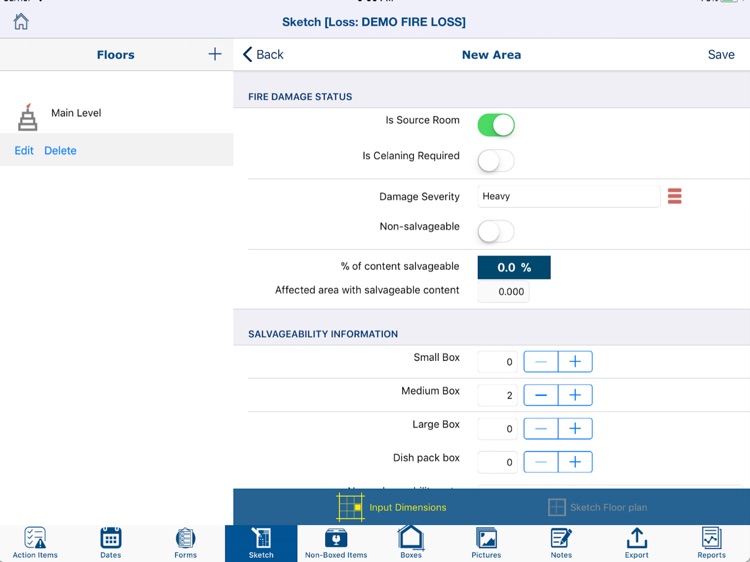The height and width of the screenshot is (562, 750).
Task: Tap Medium Box quantity field
Action: point(497,395)
